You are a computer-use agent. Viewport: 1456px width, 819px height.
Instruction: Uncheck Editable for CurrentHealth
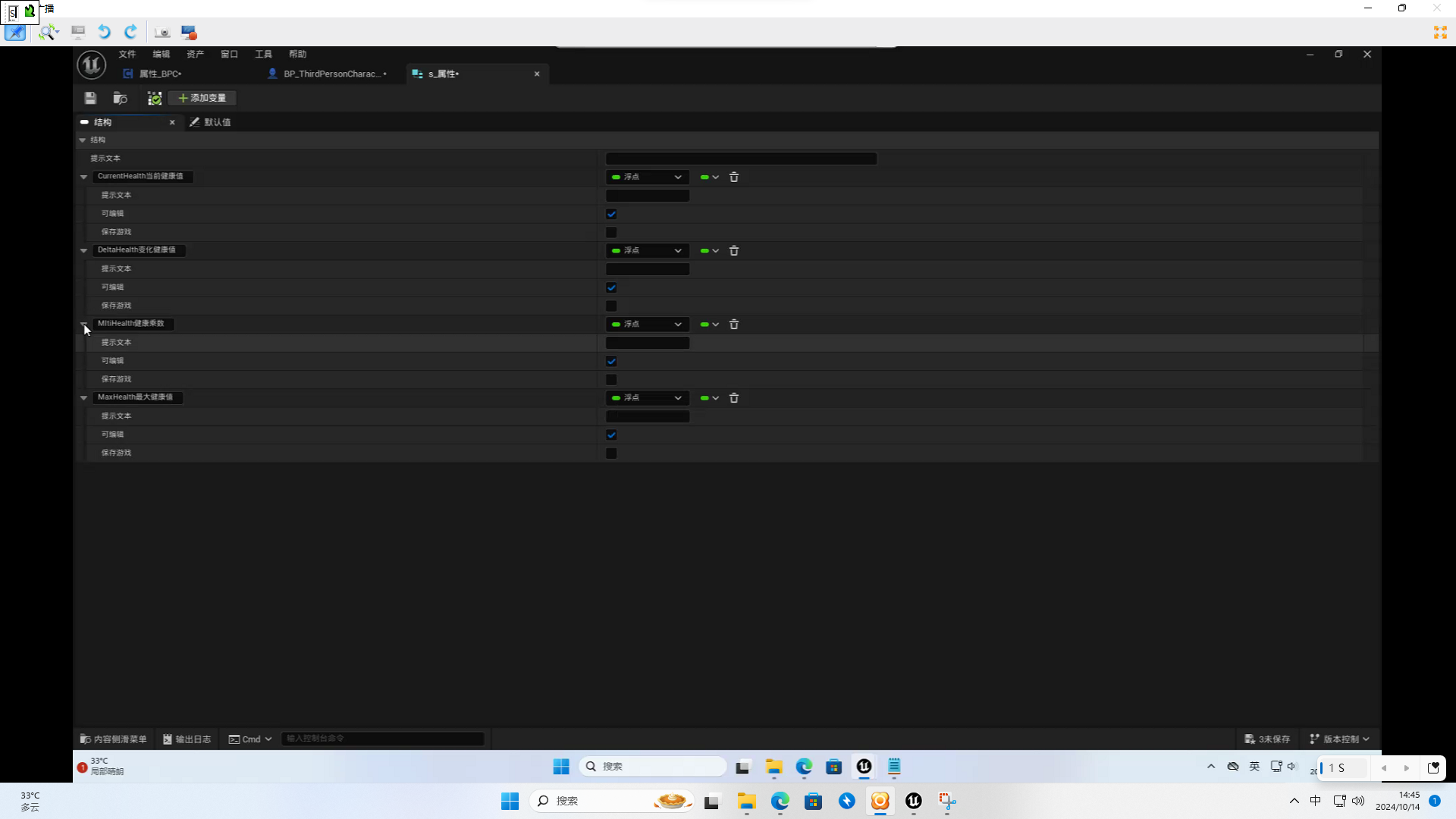coord(611,214)
